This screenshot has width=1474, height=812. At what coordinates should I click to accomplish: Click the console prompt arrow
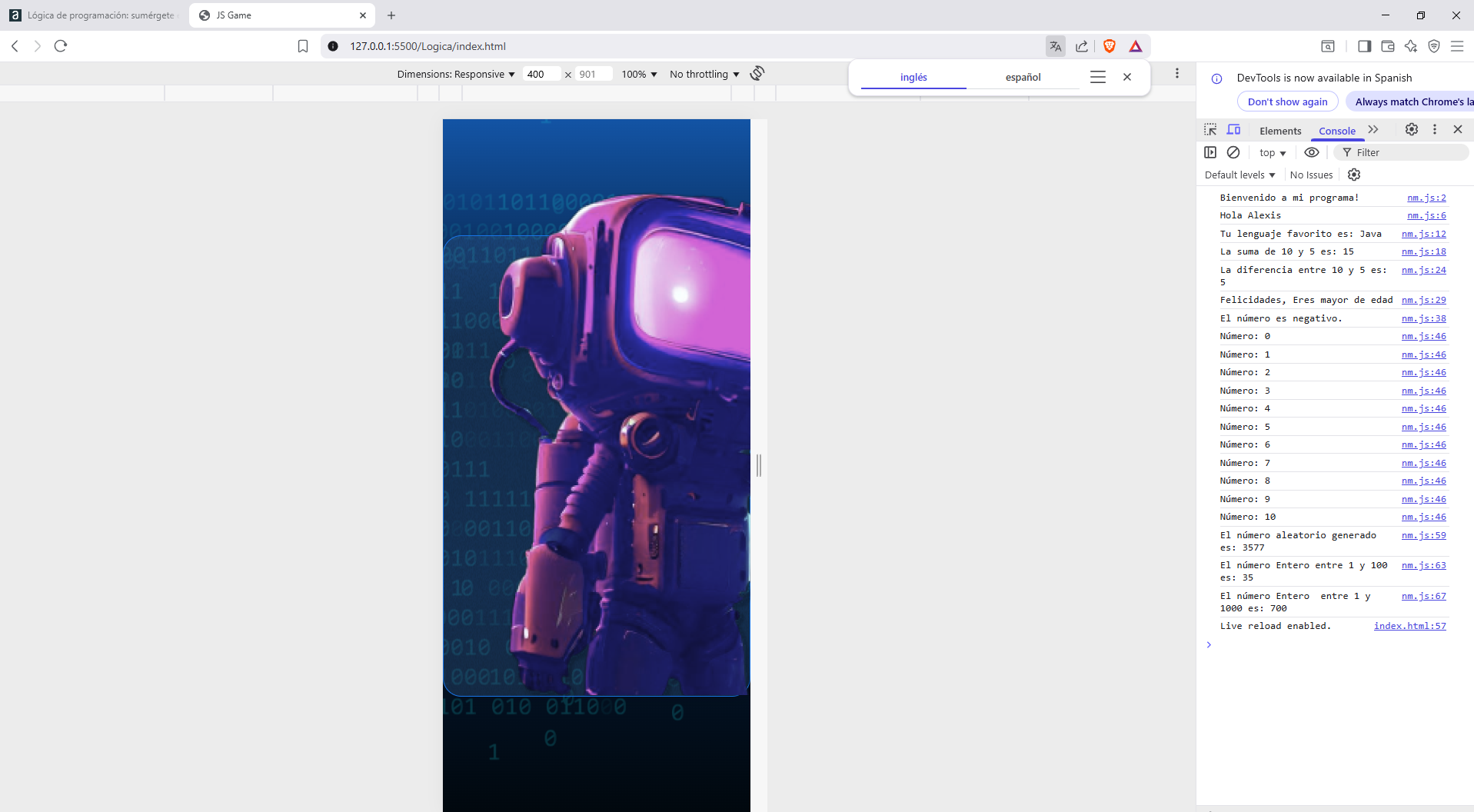pyautogui.click(x=1209, y=645)
